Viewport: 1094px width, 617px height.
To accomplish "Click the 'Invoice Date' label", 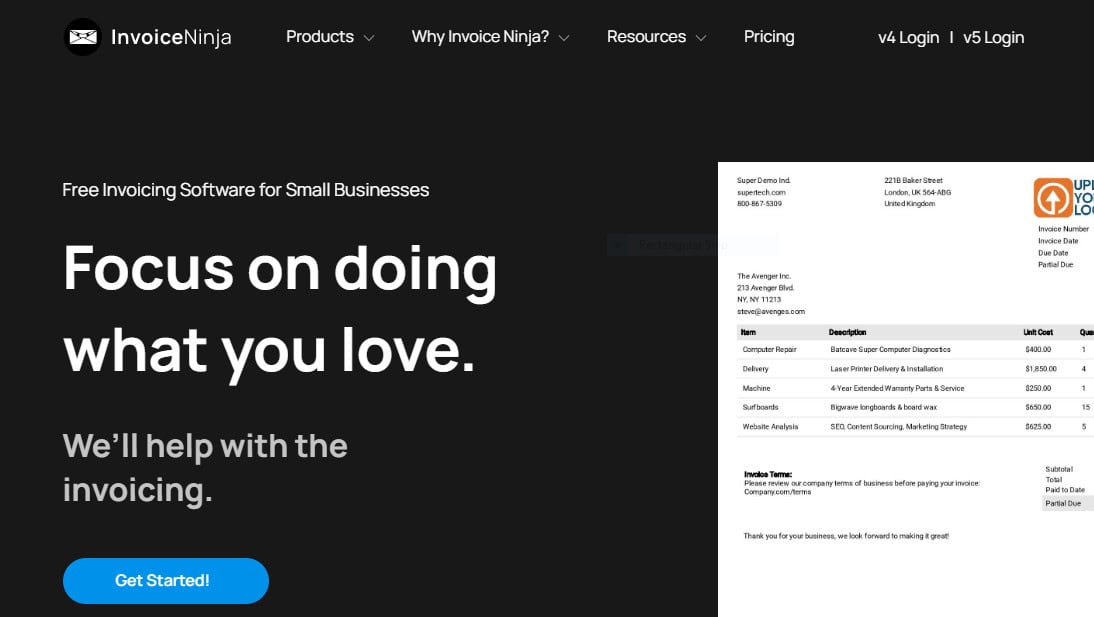I will (x=1058, y=241).
